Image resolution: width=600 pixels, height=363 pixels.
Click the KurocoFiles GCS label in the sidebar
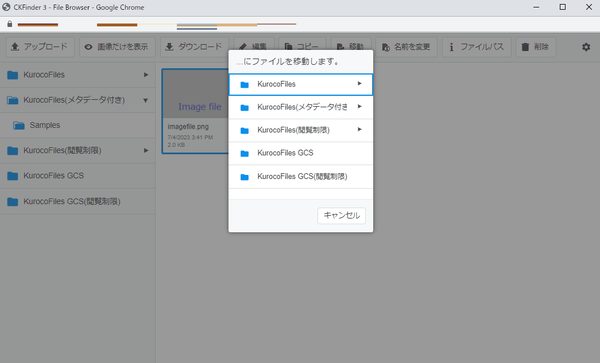pos(54,176)
